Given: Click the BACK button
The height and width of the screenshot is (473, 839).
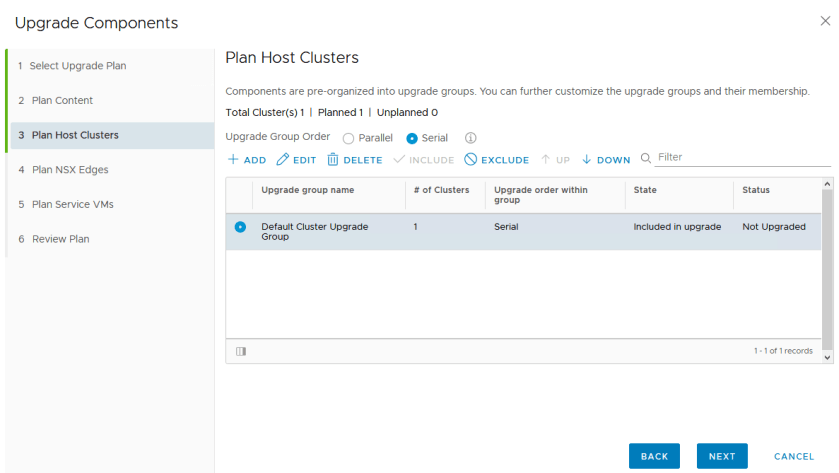Looking at the screenshot, I should [x=654, y=456].
